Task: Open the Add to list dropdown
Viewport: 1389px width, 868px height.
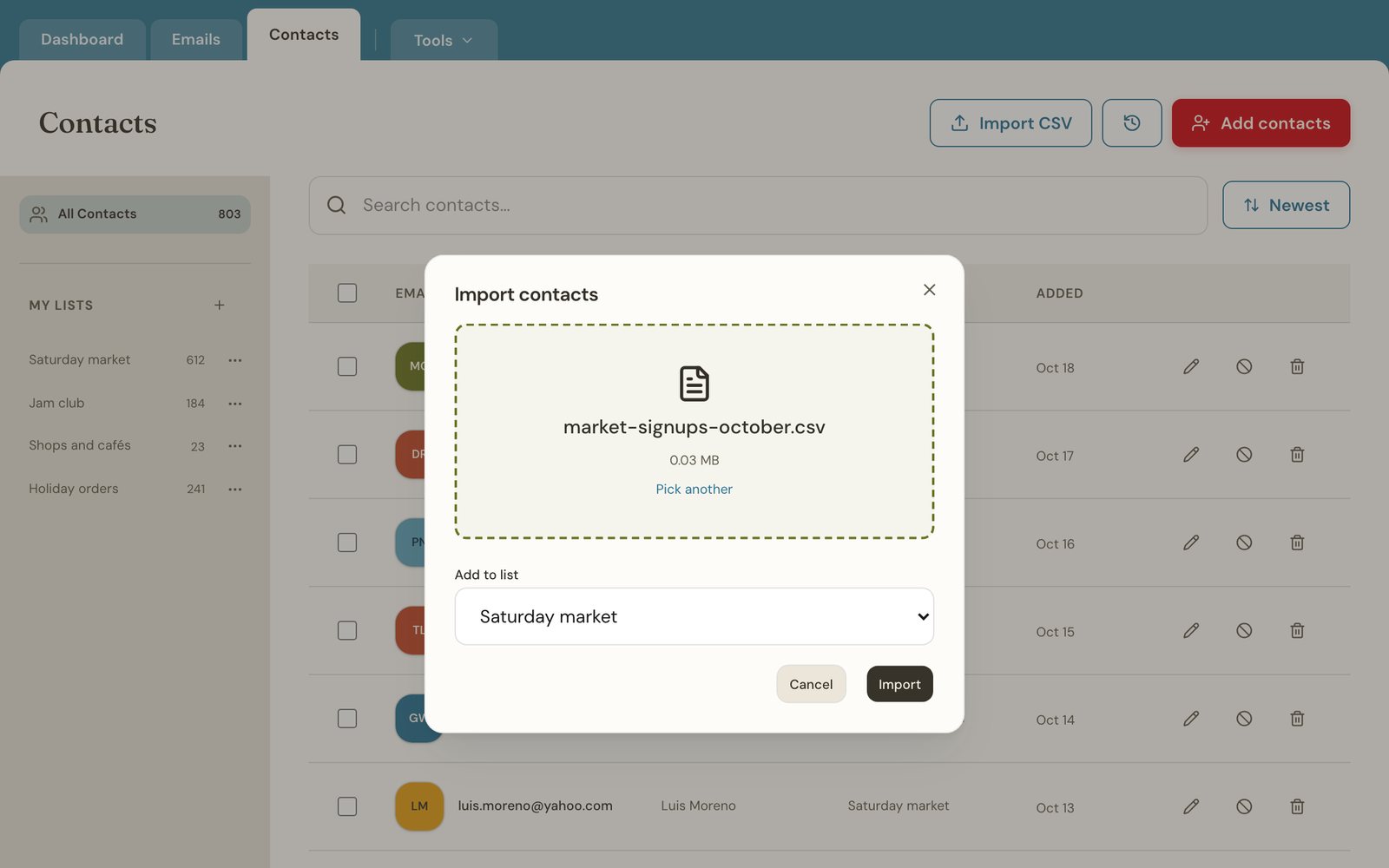Action: coord(694,616)
